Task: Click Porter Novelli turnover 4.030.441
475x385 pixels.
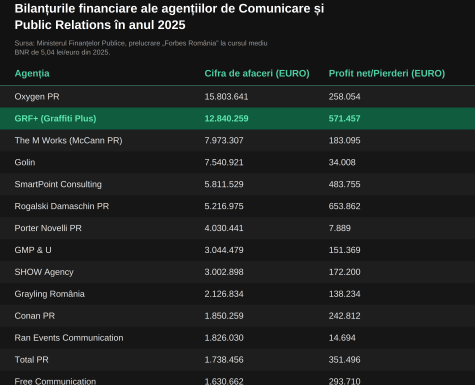Action: point(224,228)
